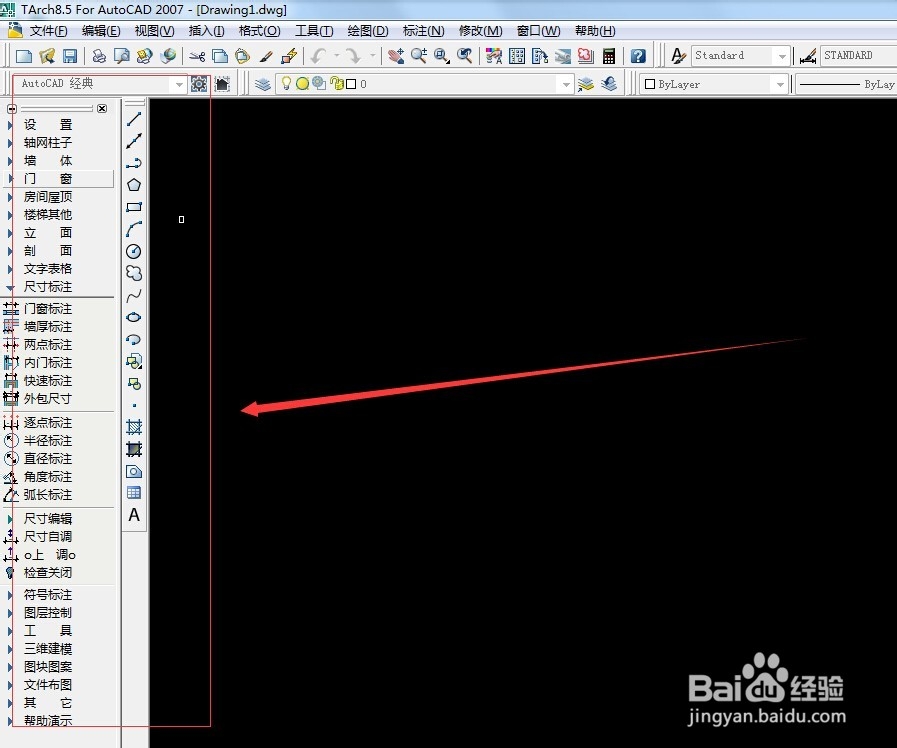
Task: Select the Spline draw tool
Action: (134, 295)
